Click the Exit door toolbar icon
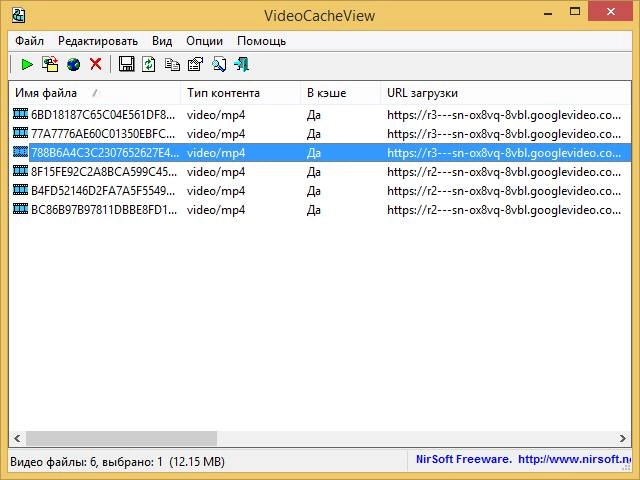Viewport: 640px width, 480px height. click(x=242, y=64)
